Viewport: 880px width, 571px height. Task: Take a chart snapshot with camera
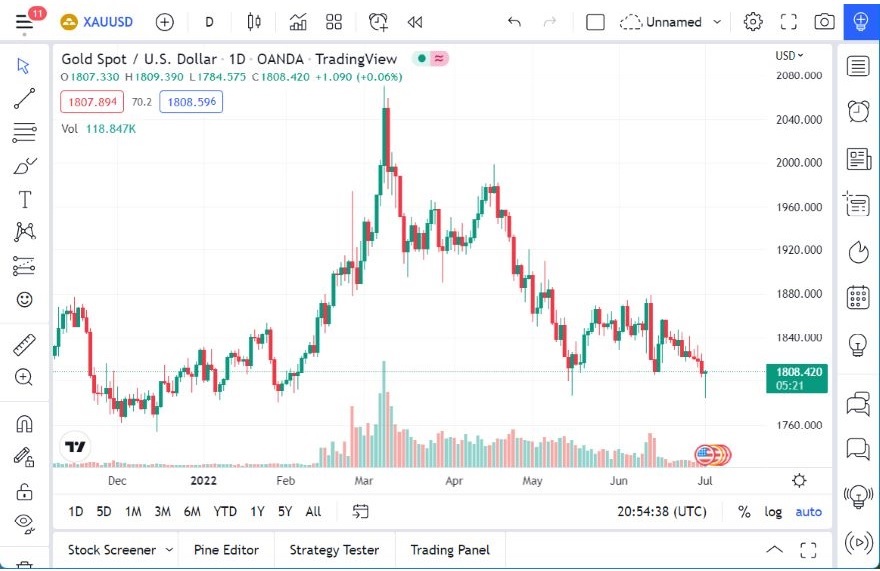[824, 22]
